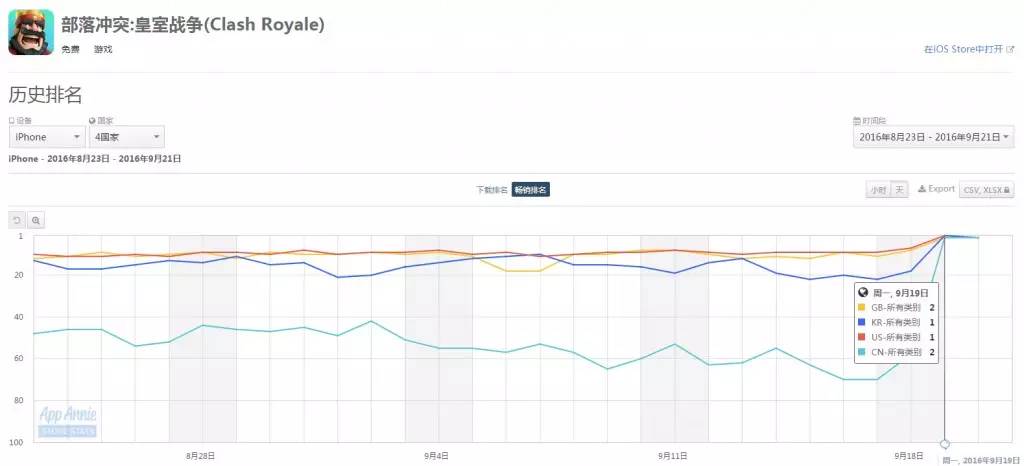
Task: Select the 畅销排名 grossing rank tab
Action: (x=530, y=190)
